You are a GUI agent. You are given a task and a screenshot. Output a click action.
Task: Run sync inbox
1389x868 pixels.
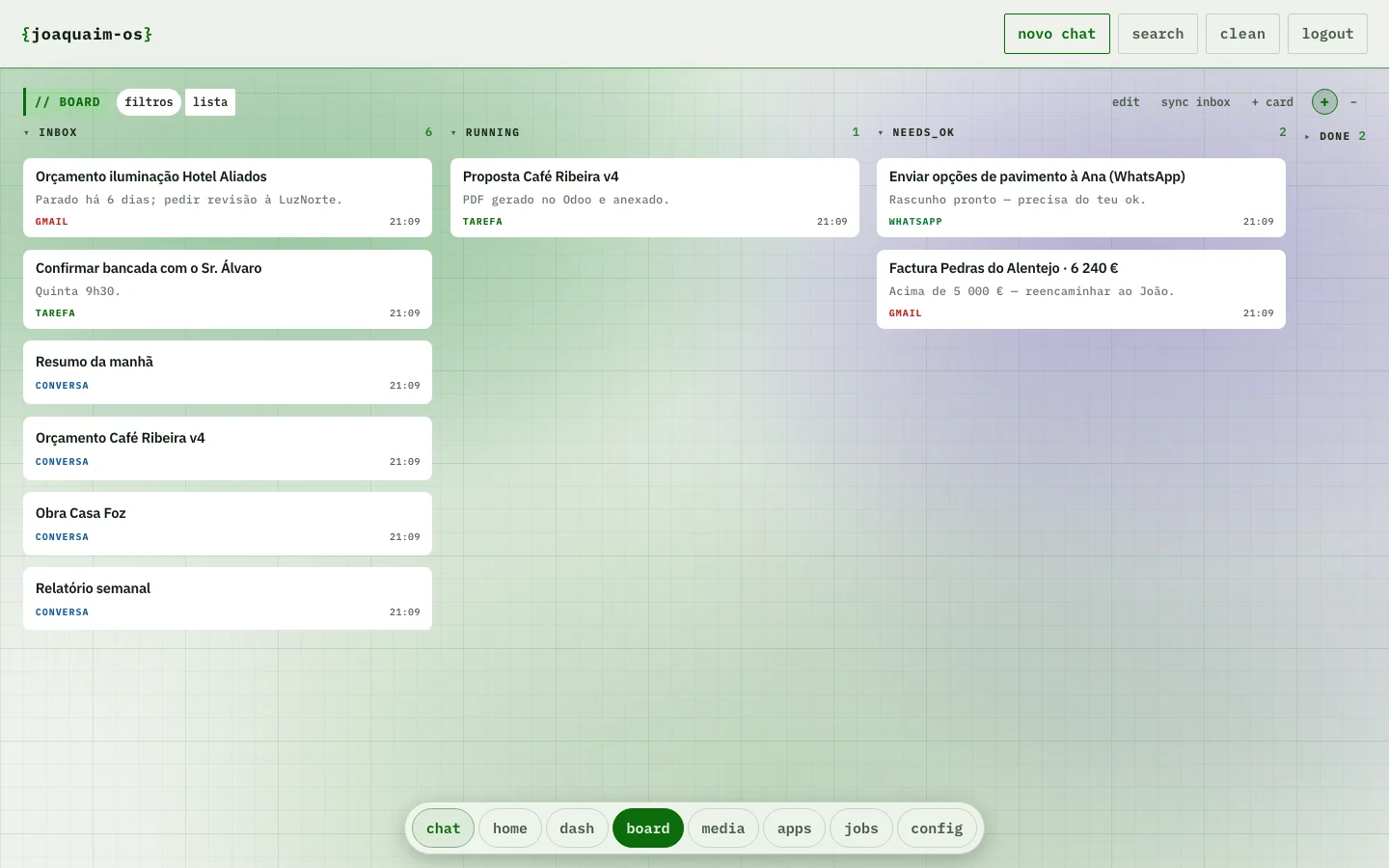click(1196, 102)
